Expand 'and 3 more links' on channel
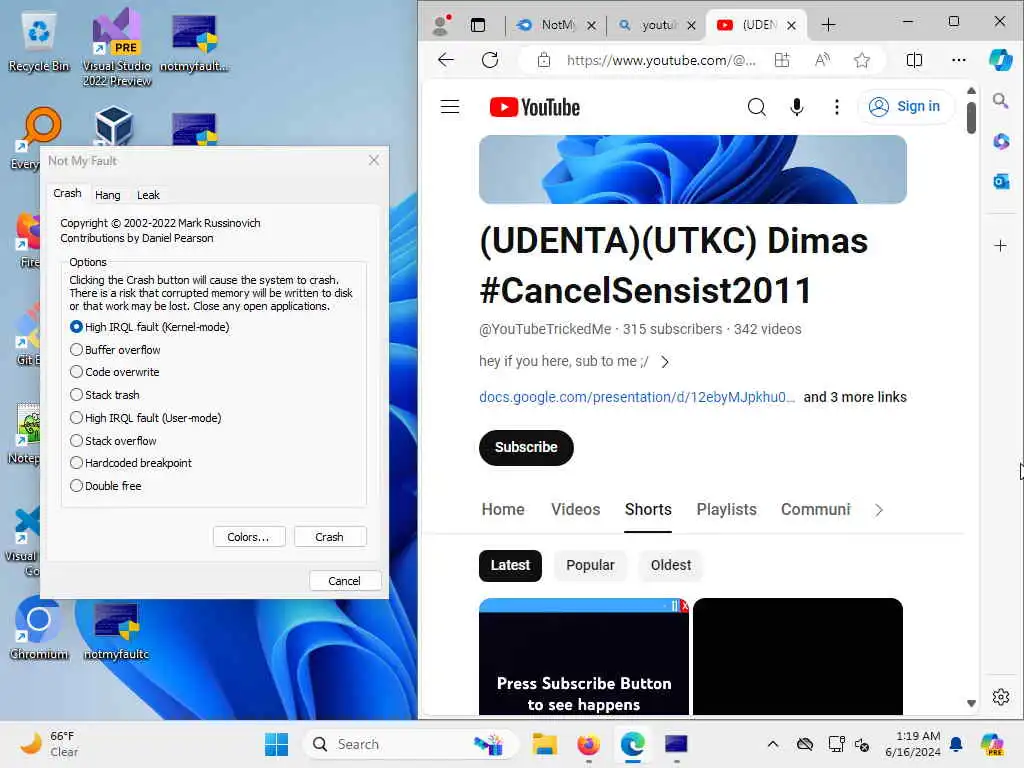Viewport: 1024px width, 768px height. click(855, 397)
